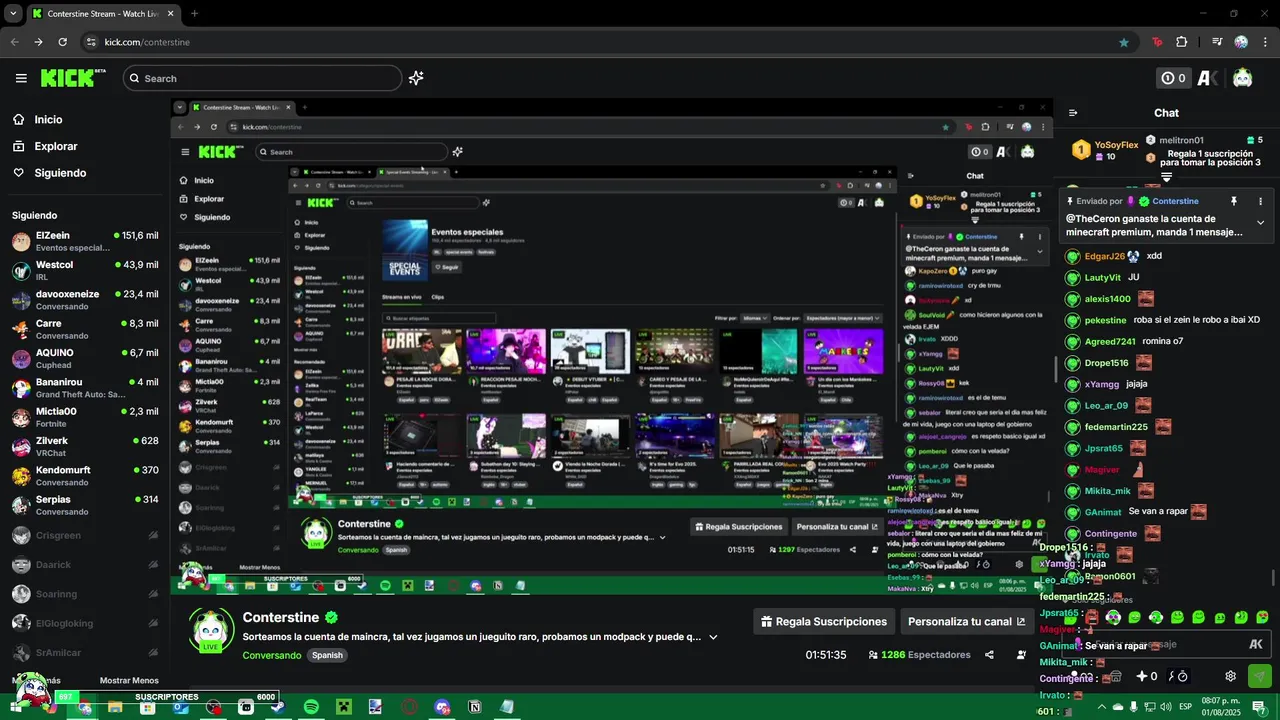Expand the pinned message chevron

pos(1260,223)
